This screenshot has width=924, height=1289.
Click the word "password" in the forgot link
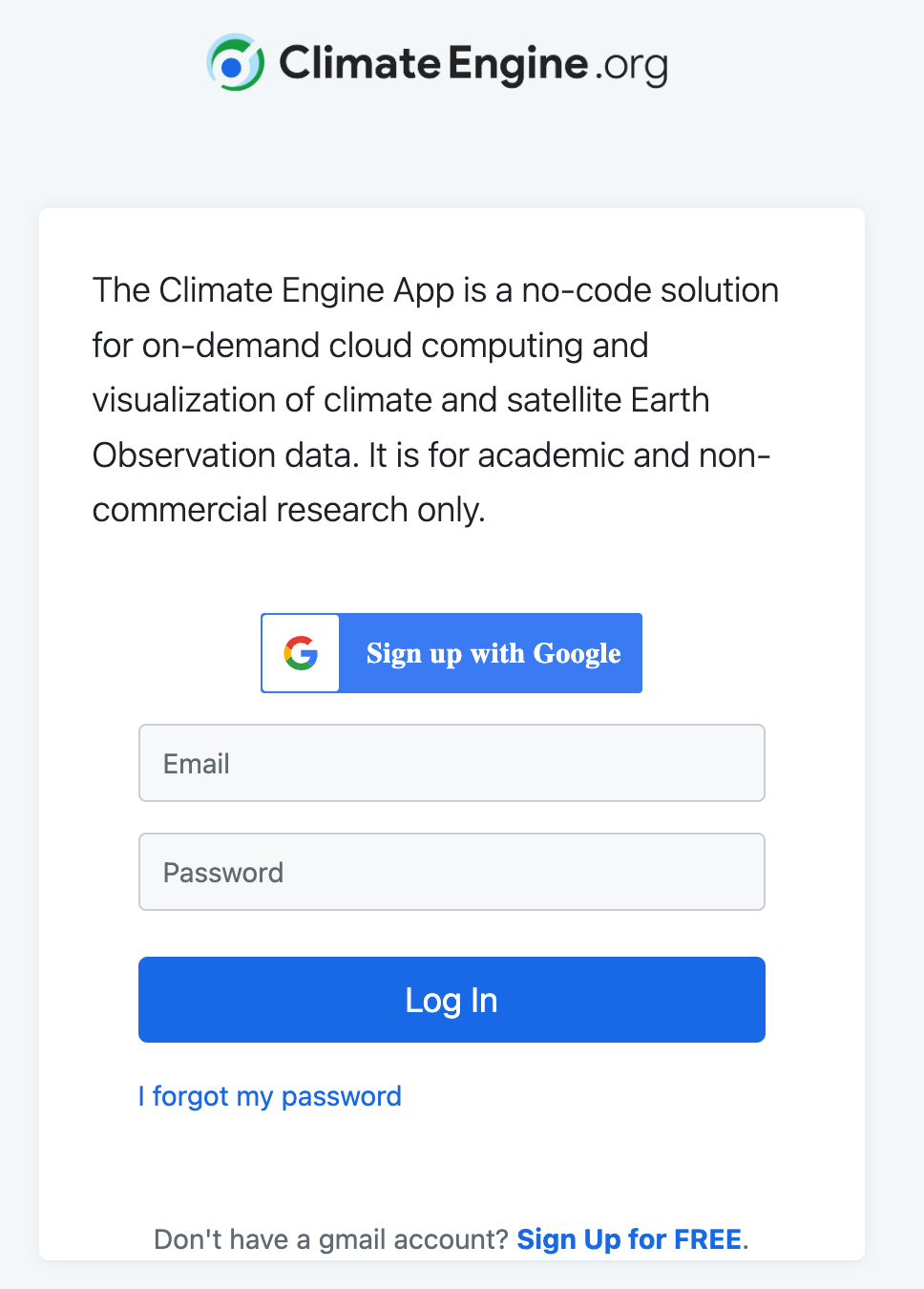(x=341, y=1096)
